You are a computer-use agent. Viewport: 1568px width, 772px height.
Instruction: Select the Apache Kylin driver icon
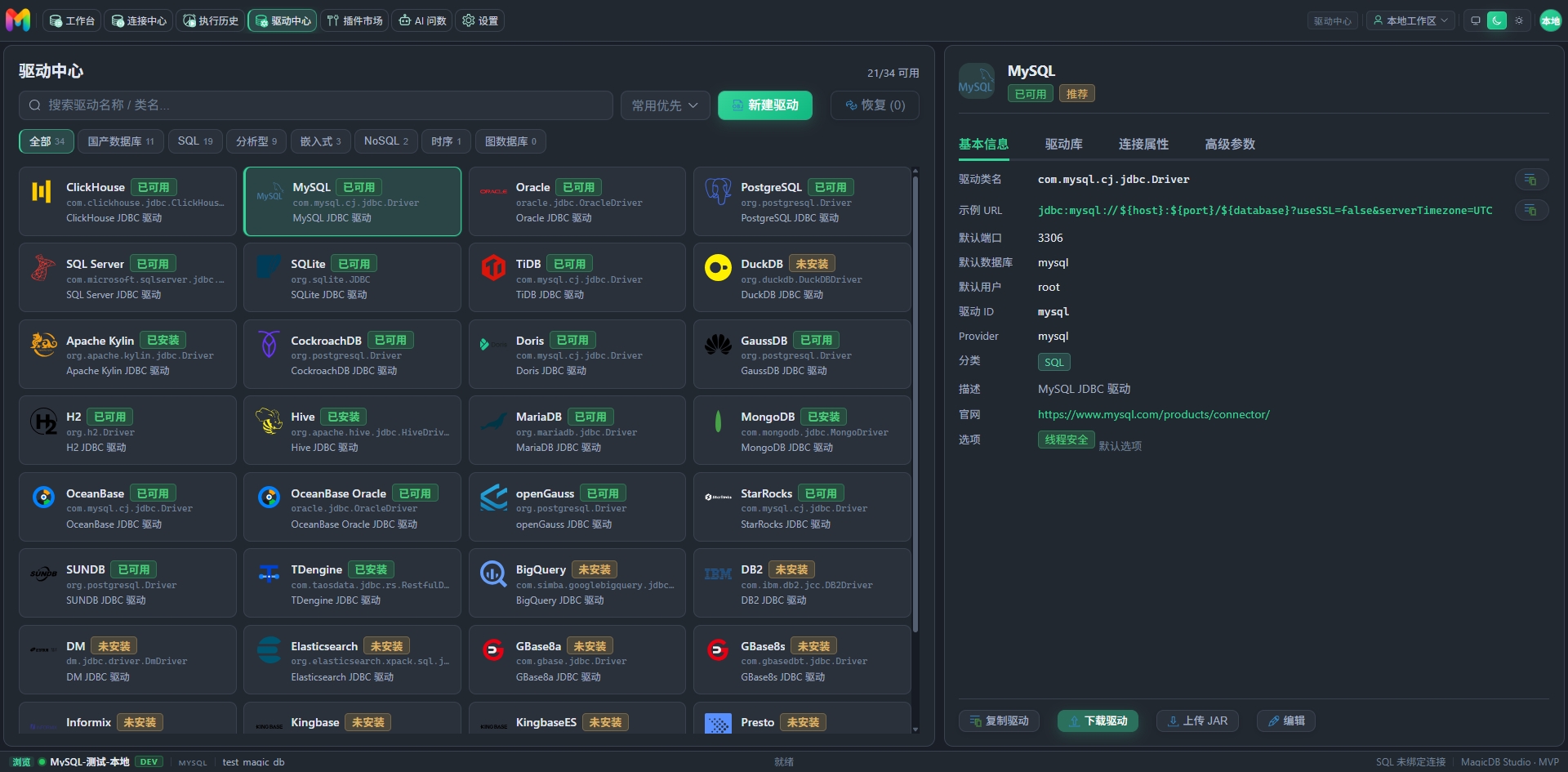(43, 344)
